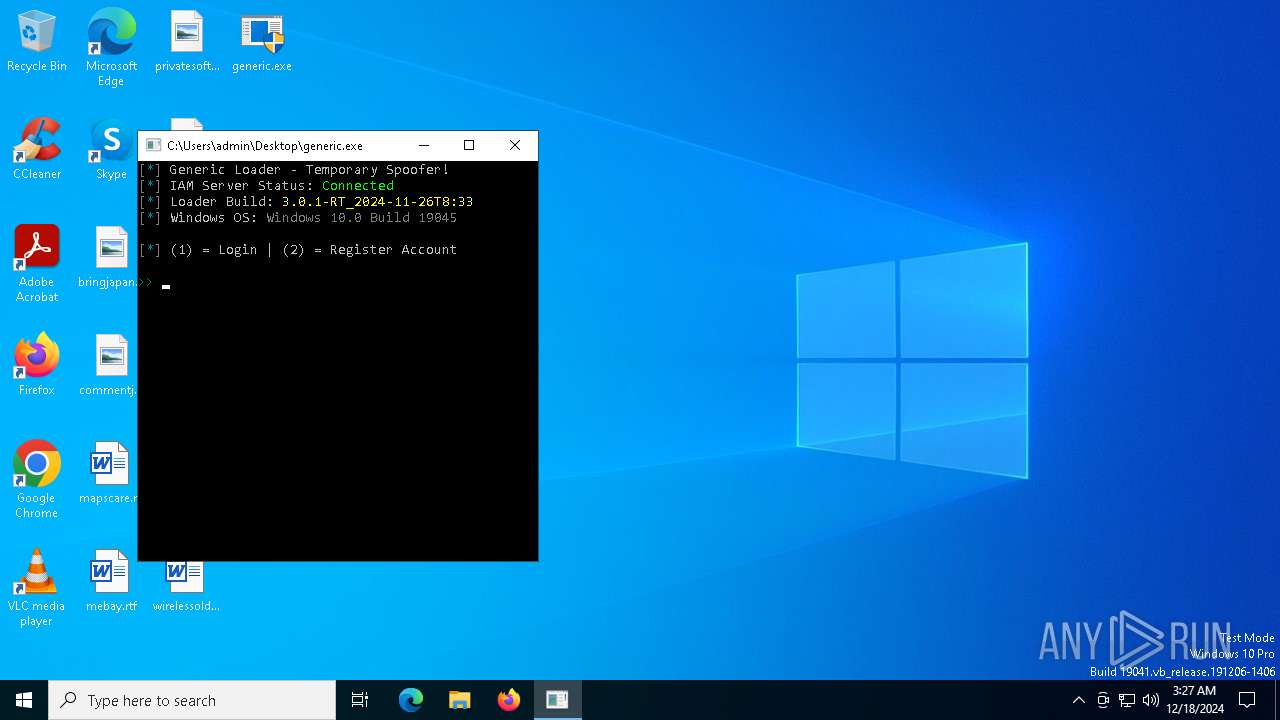The height and width of the screenshot is (720, 1280).
Task: Click the loader build version '3.0.1-RT_2024-11-26T8:33'
Action: coord(377,202)
